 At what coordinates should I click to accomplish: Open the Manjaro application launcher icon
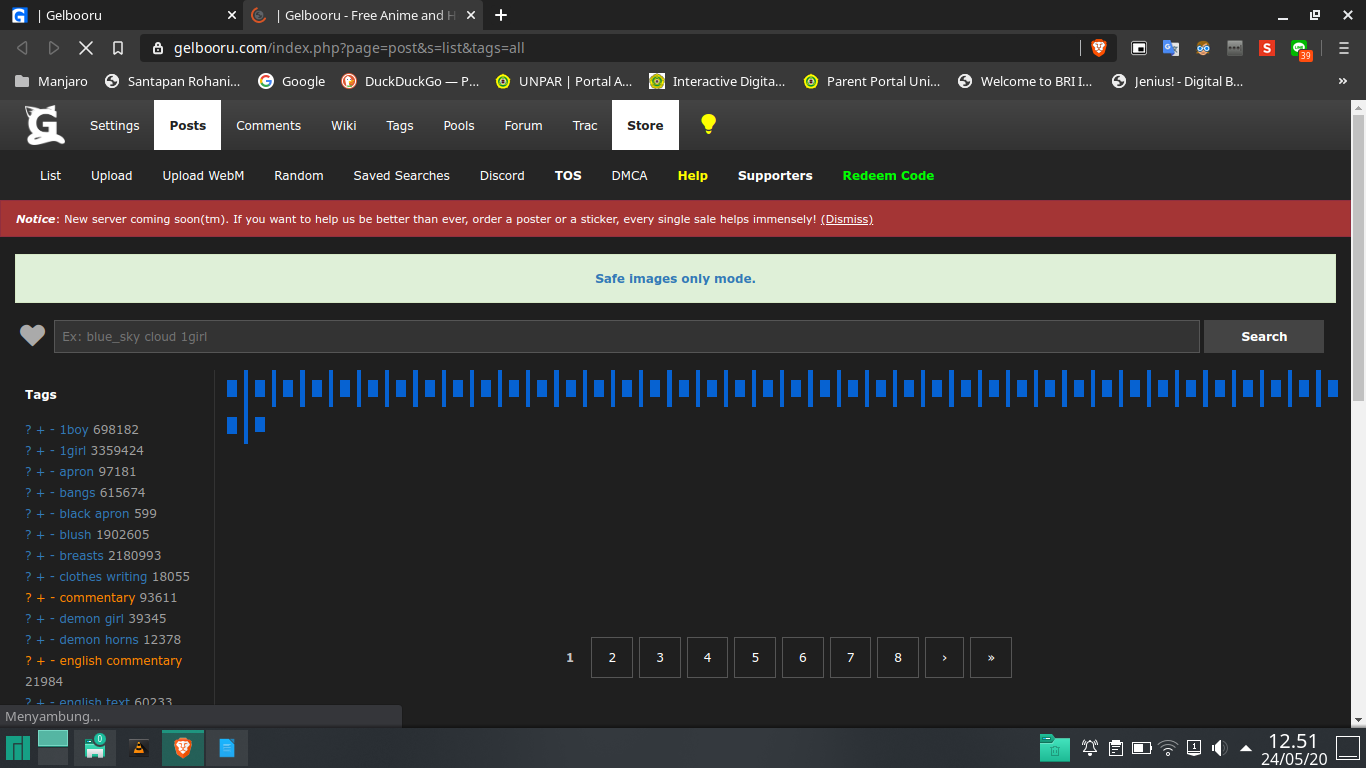(x=18, y=748)
